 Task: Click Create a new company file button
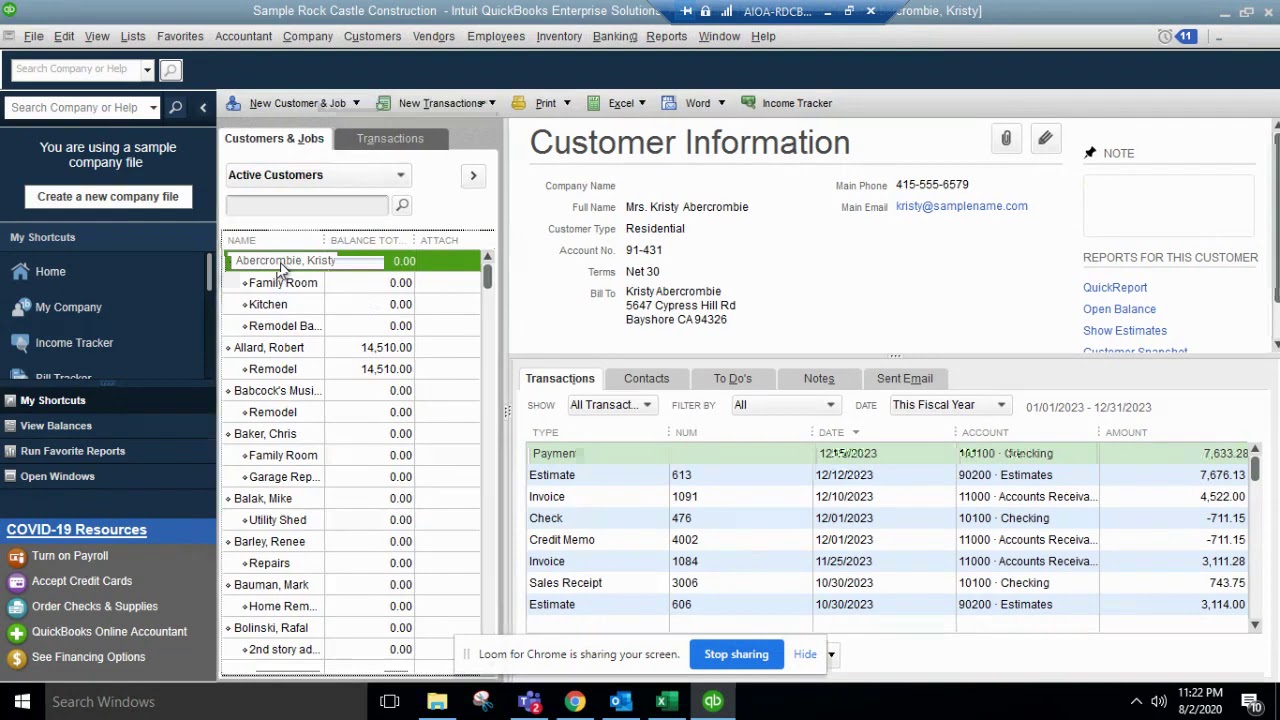[x=108, y=197]
